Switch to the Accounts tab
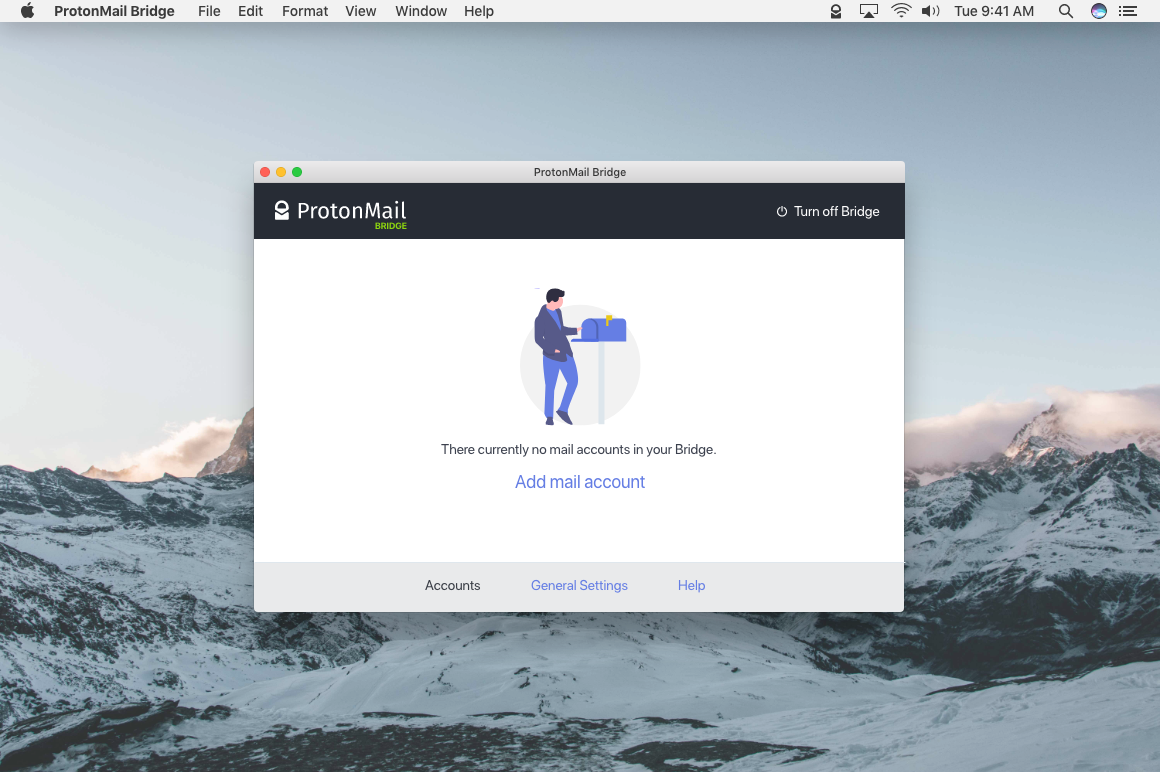Image resolution: width=1160 pixels, height=772 pixels. click(453, 586)
